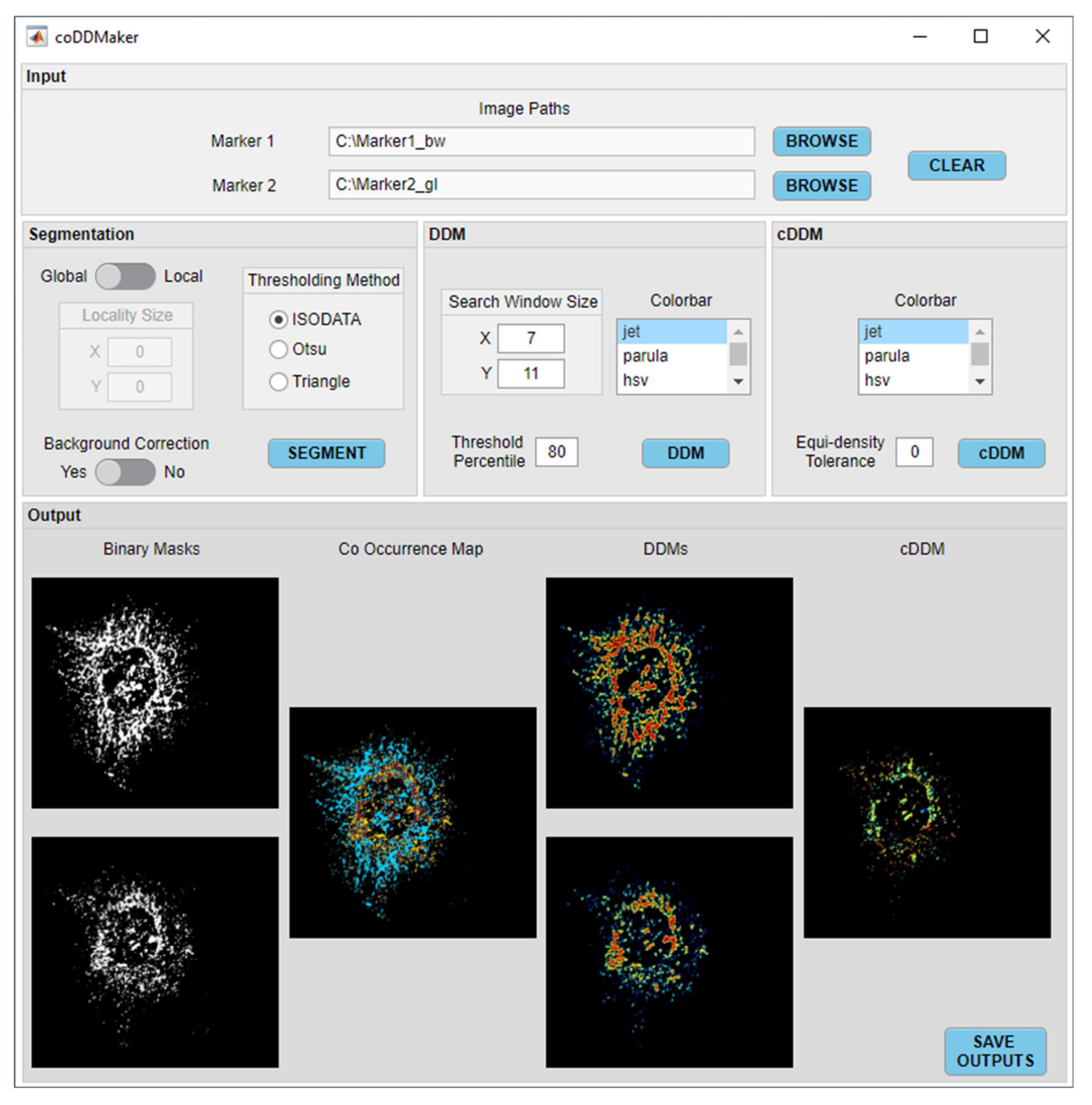Viewport: 1092px width, 1105px height.
Task: Click the MATLAB app icon in title bar
Action: (x=37, y=37)
